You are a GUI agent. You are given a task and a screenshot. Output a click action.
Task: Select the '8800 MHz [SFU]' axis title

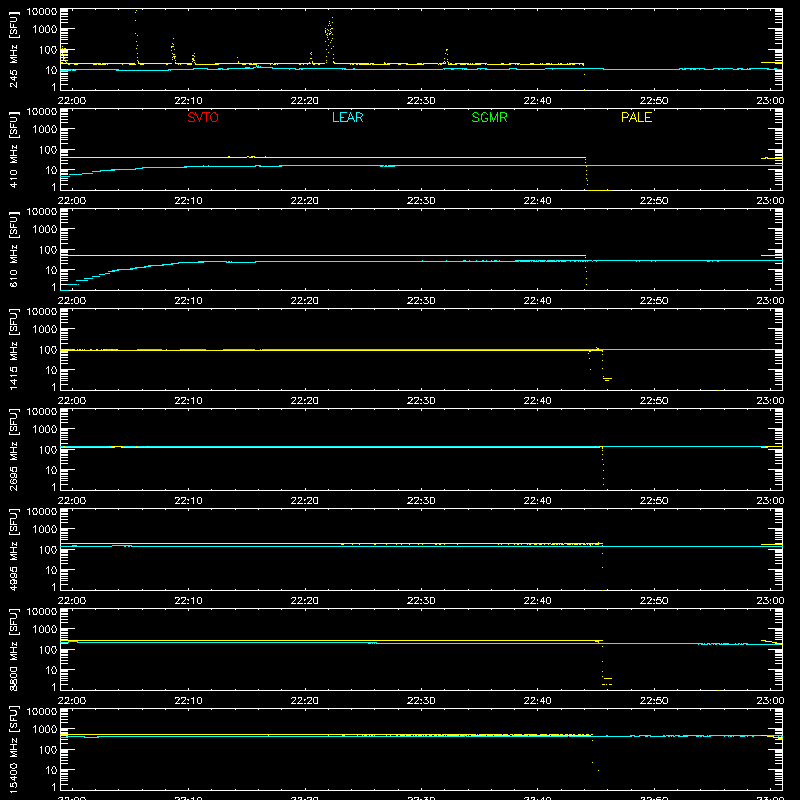tap(14, 649)
